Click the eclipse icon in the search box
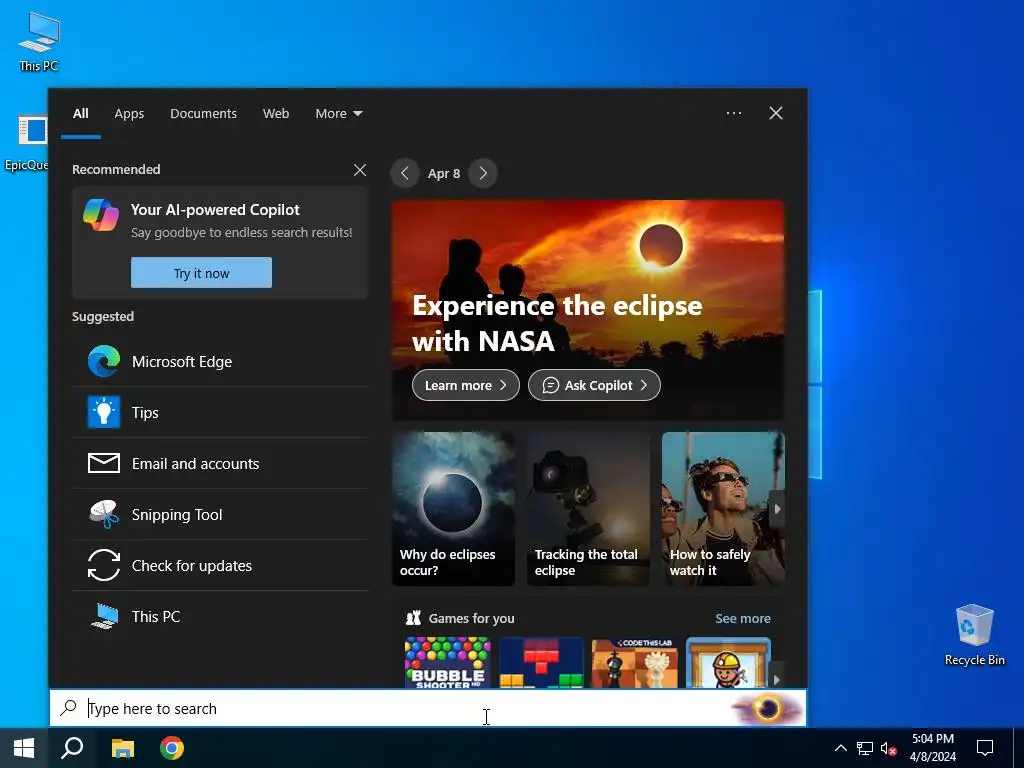The height and width of the screenshot is (768, 1024). pyautogui.click(x=768, y=708)
